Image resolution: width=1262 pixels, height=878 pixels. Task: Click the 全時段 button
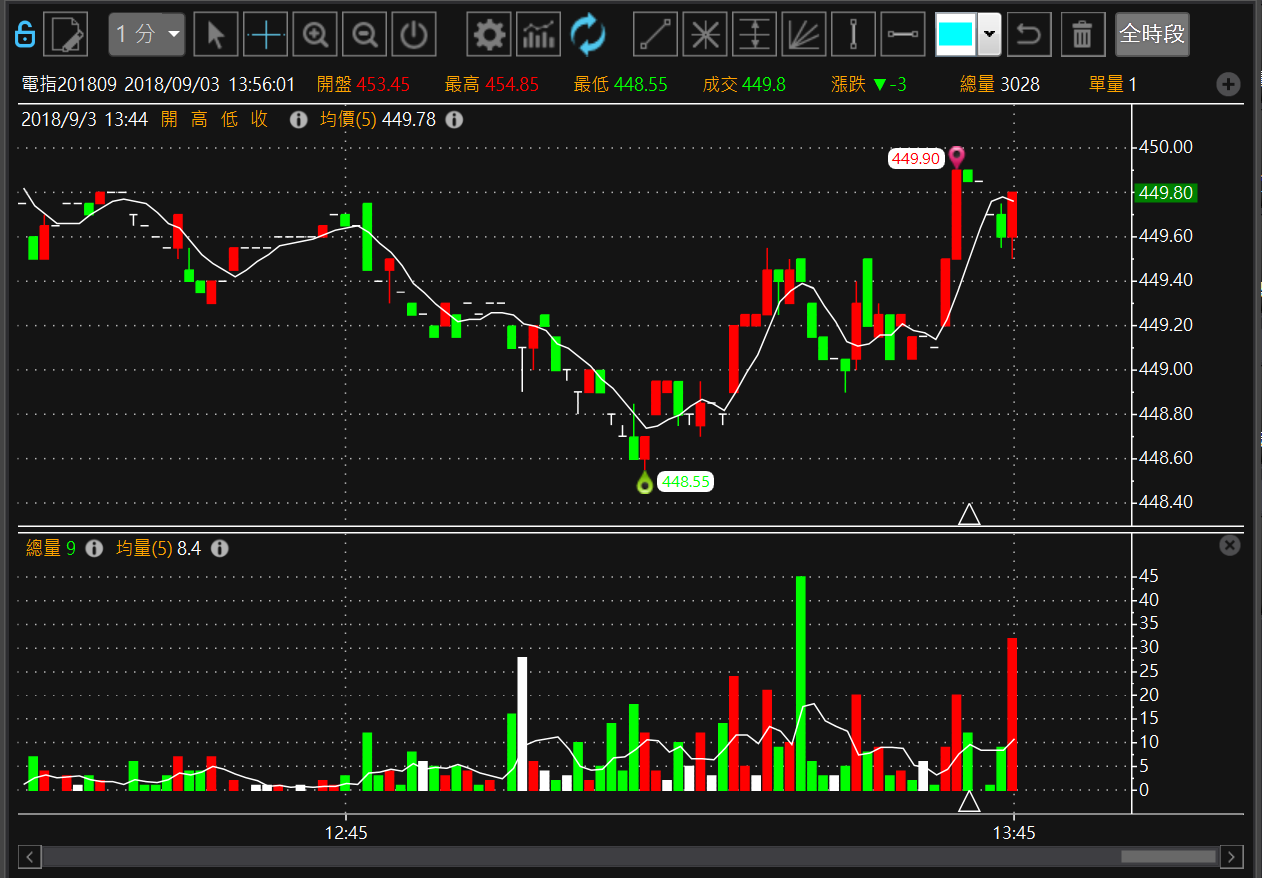tap(1152, 35)
